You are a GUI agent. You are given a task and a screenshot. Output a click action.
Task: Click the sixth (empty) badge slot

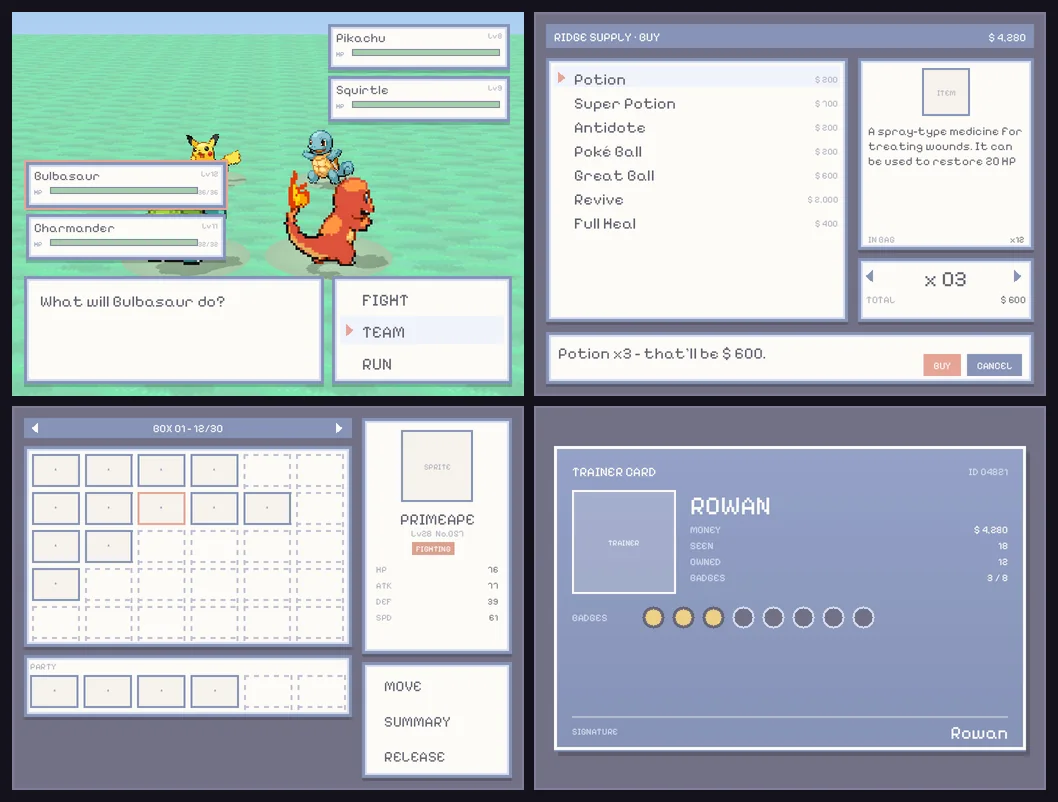click(804, 617)
